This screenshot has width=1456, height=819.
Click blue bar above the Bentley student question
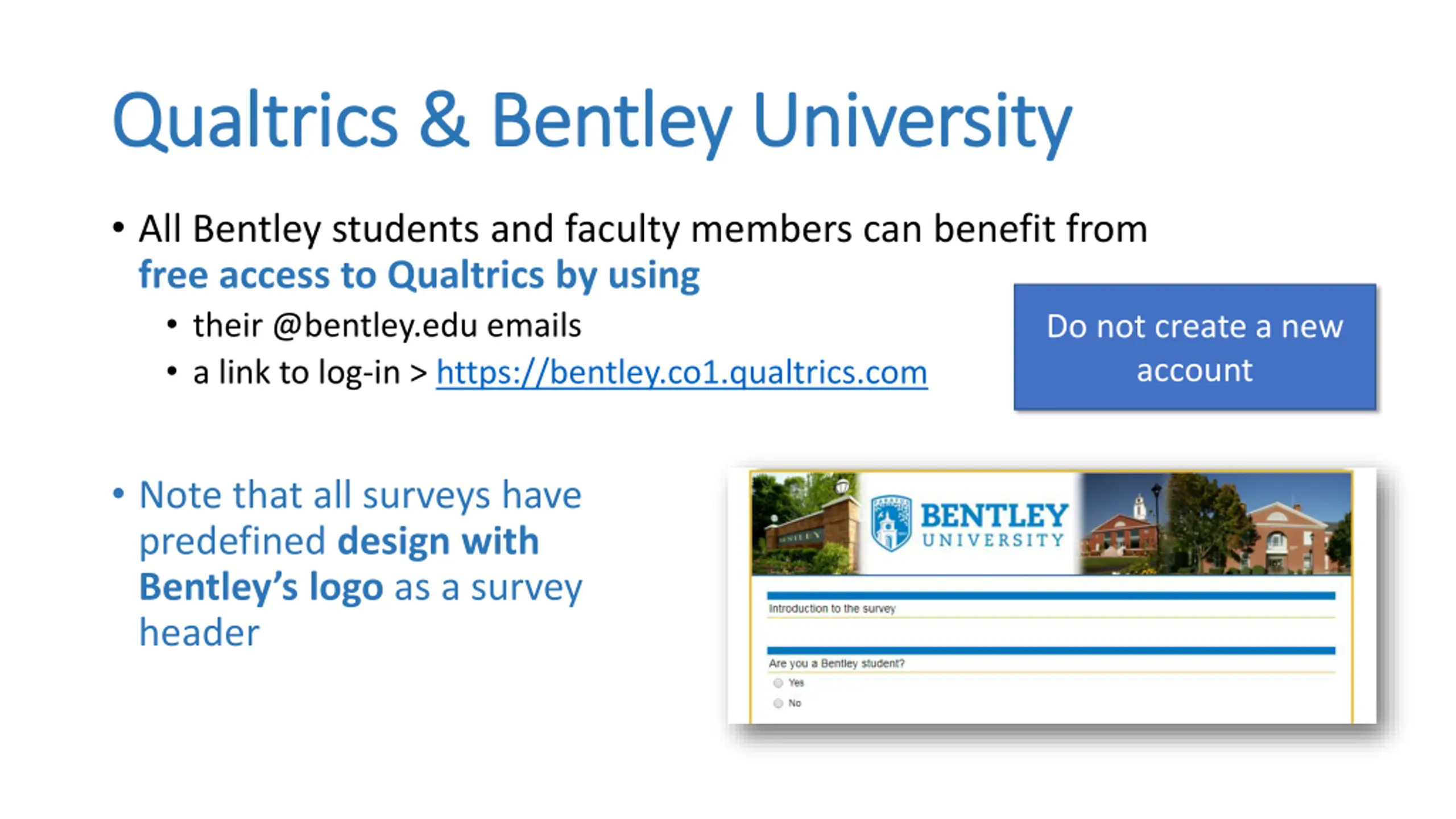click(1051, 650)
